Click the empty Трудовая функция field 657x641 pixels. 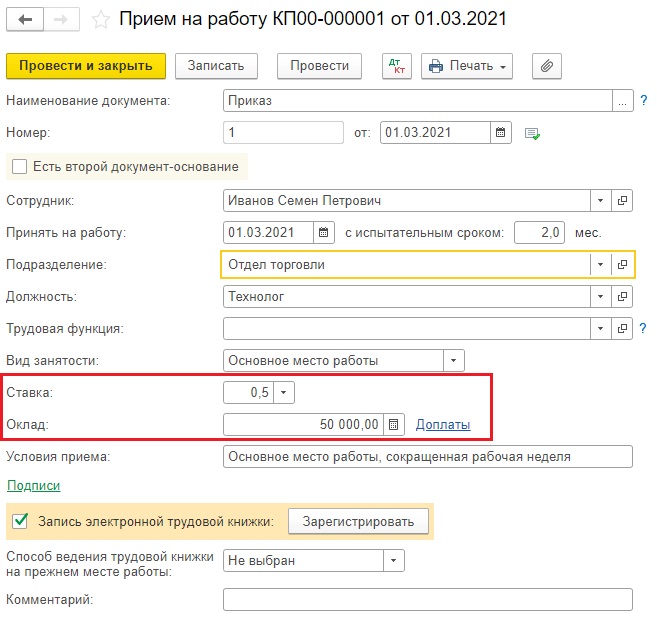(x=407, y=328)
